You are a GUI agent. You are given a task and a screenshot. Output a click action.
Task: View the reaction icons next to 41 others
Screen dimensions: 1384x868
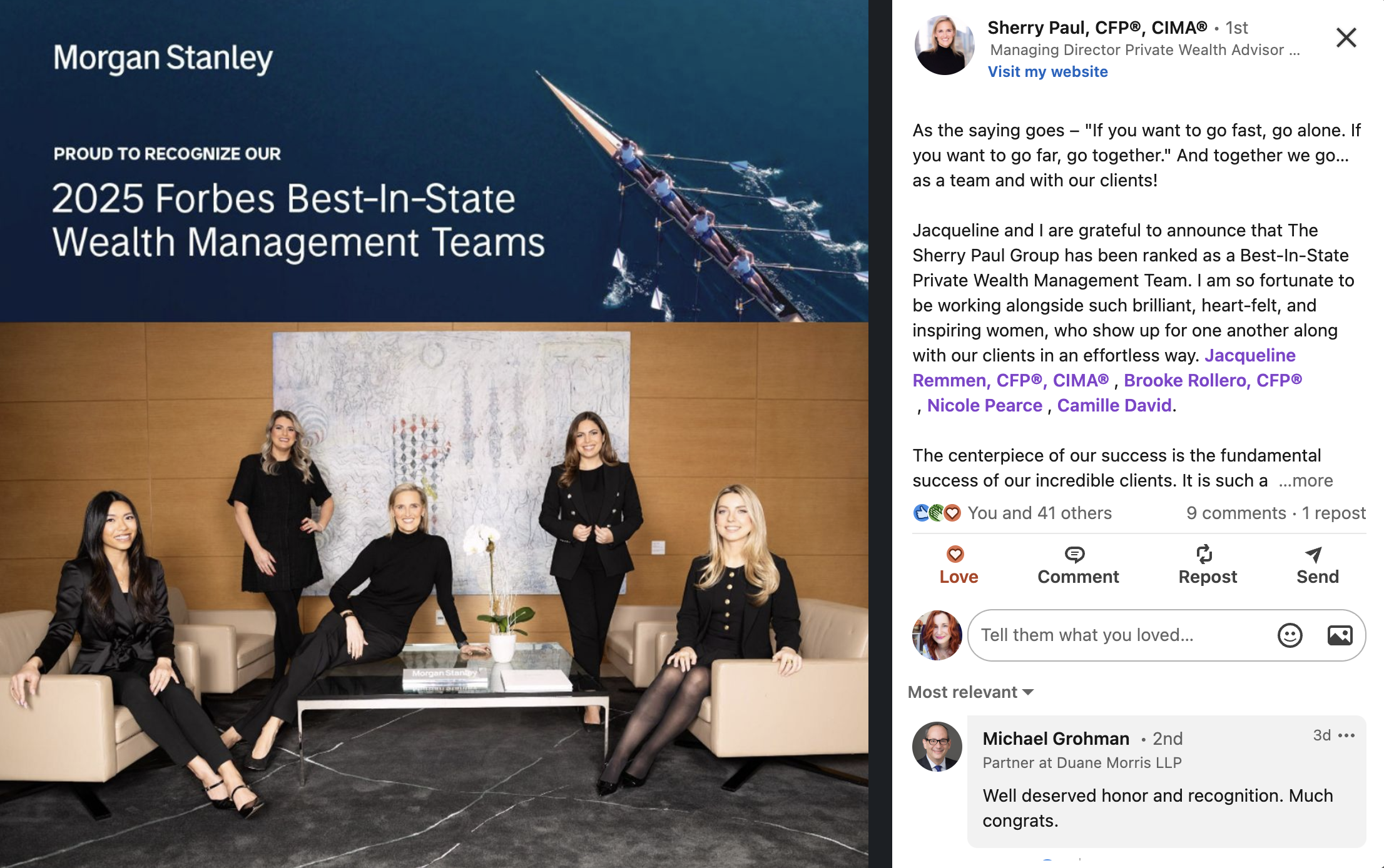(937, 513)
